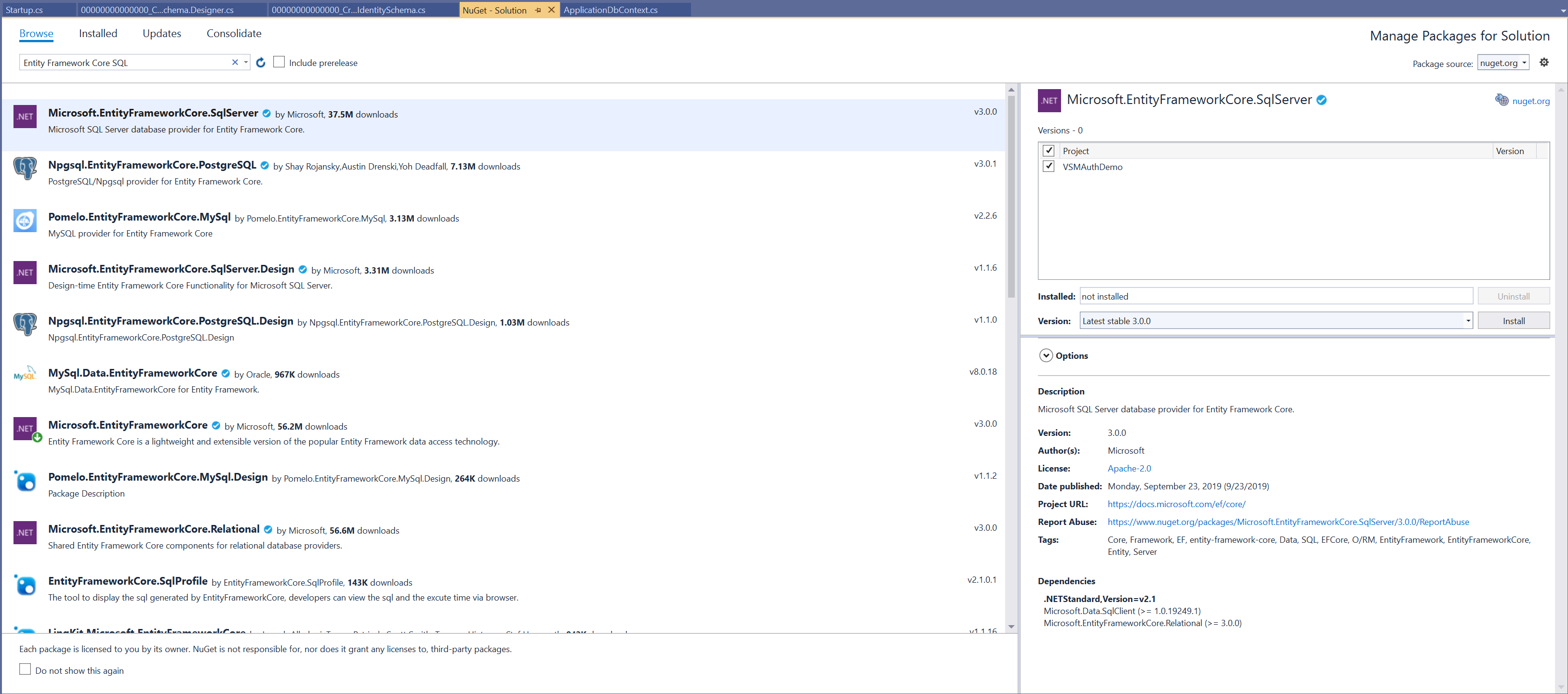Click the EntityFrameworkCore.Relational .NET icon
The image size is (1568, 694).
[25, 533]
